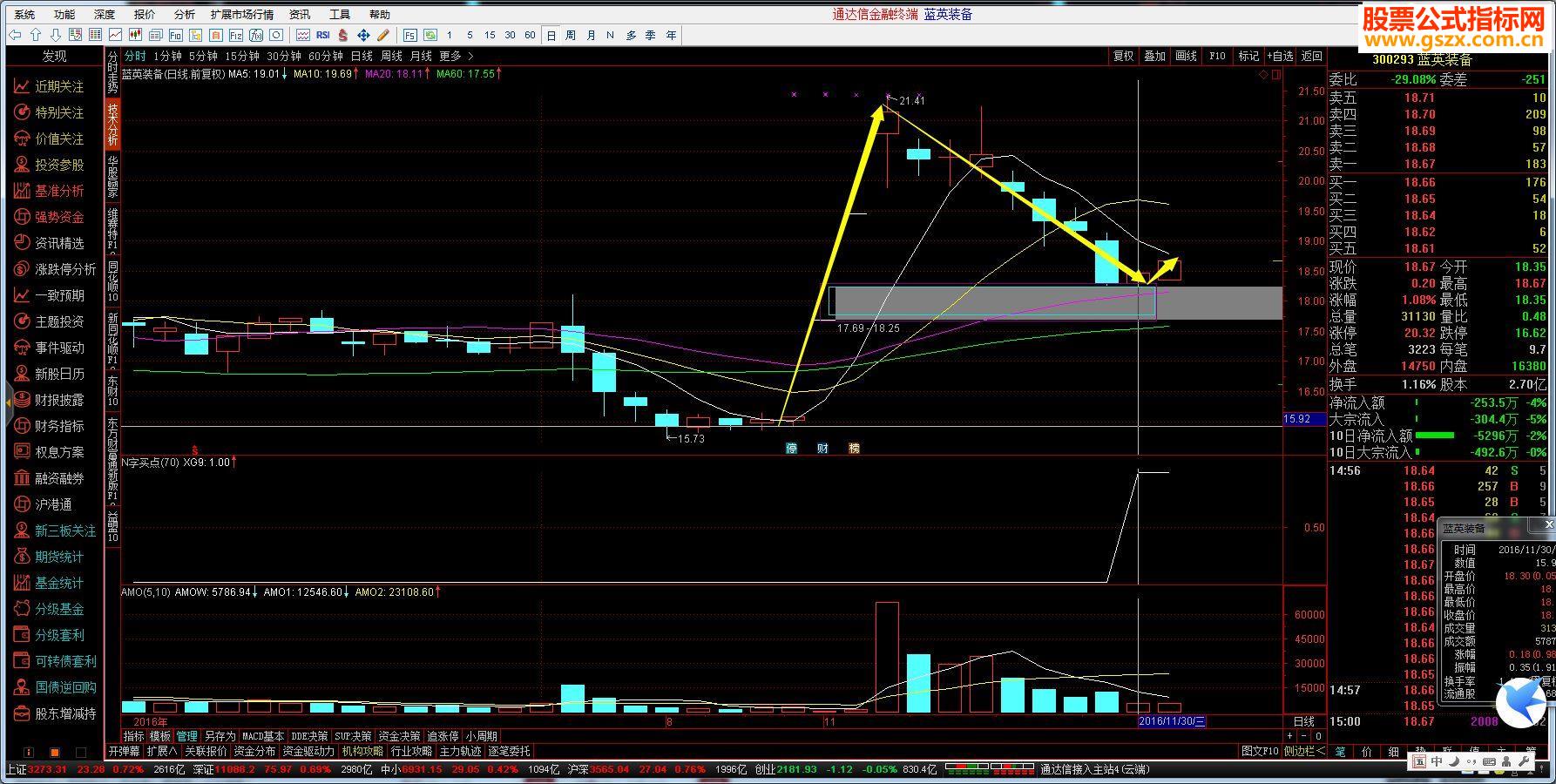
Task: Click the 股东增减持 sidebar icon
Action: [x=22, y=713]
